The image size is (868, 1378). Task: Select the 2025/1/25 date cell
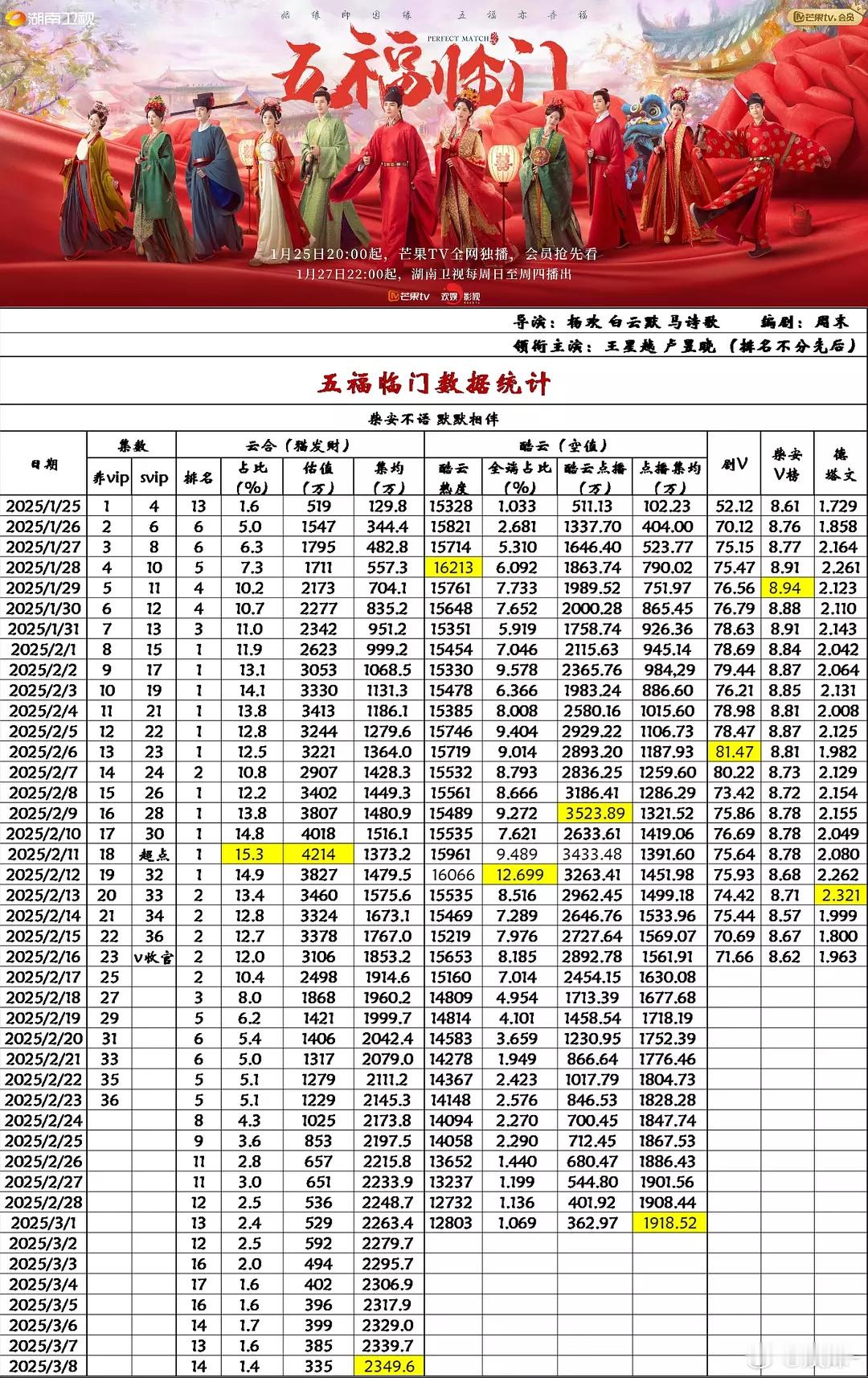43,506
